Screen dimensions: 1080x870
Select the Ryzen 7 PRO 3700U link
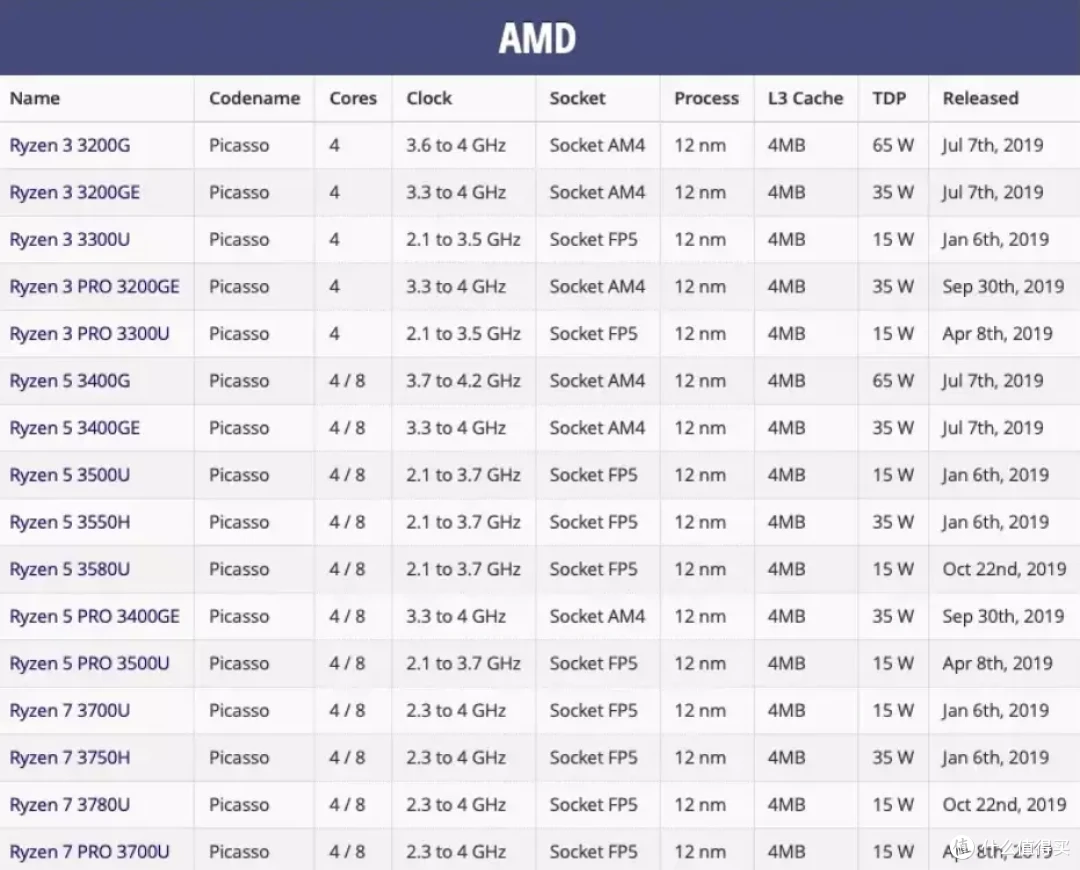[x=90, y=852]
